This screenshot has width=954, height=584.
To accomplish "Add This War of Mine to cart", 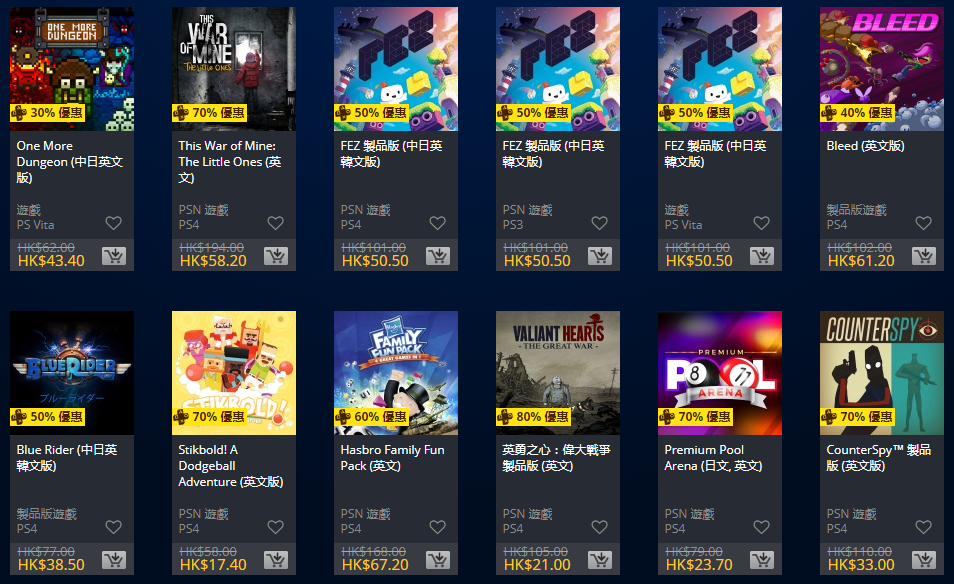I will 276,256.
